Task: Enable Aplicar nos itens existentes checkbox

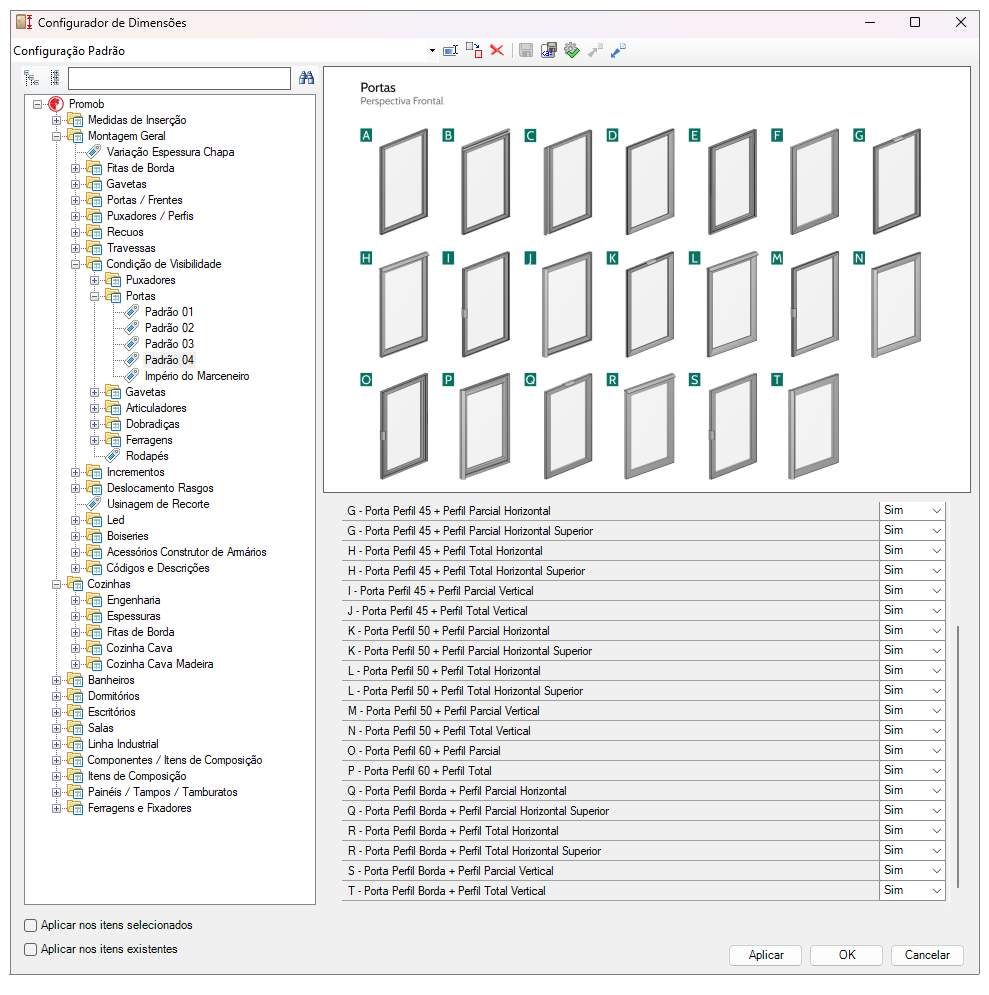Action: (x=30, y=950)
